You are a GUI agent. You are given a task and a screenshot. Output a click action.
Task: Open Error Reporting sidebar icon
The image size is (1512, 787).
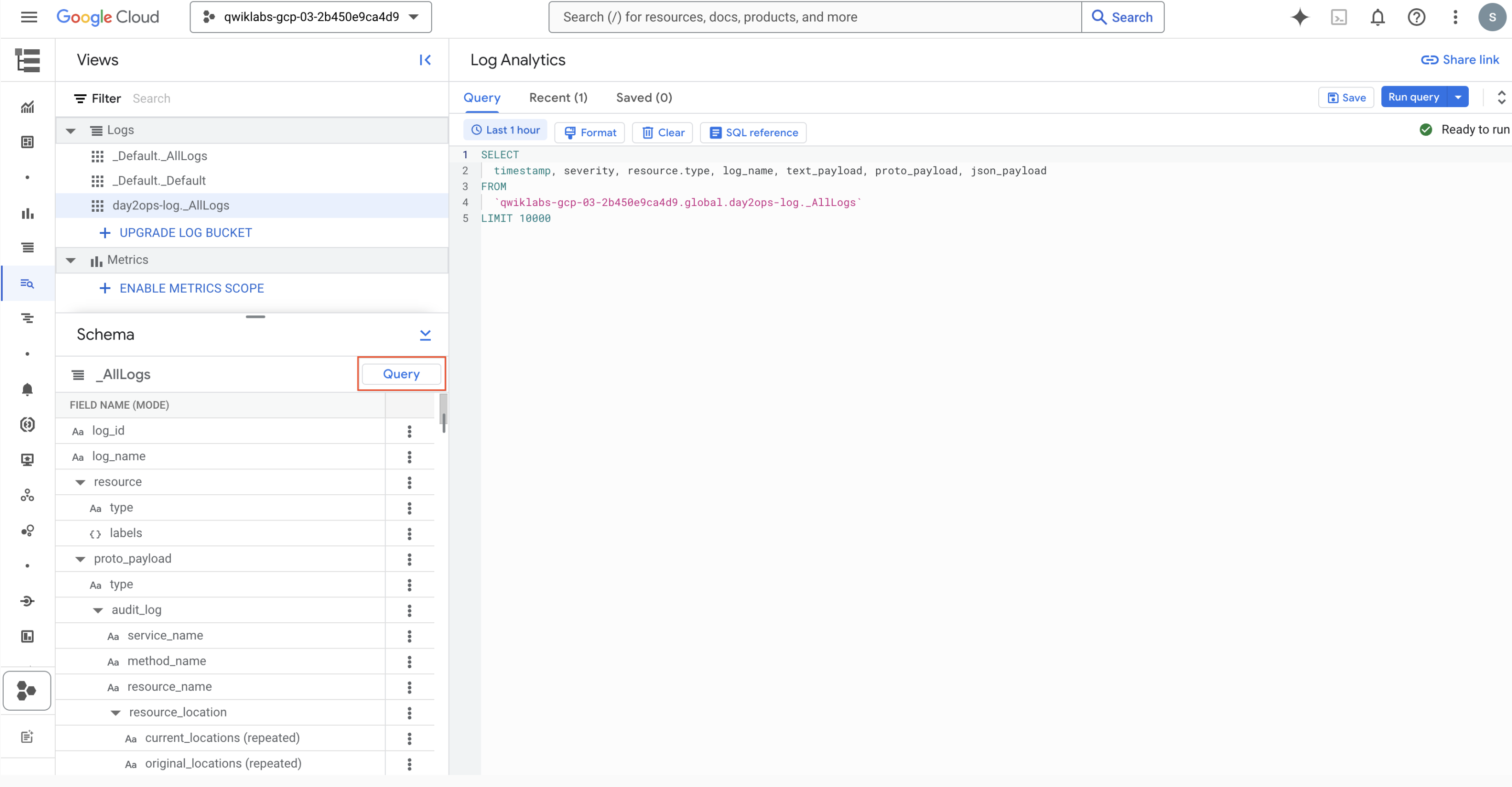click(28, 424)
